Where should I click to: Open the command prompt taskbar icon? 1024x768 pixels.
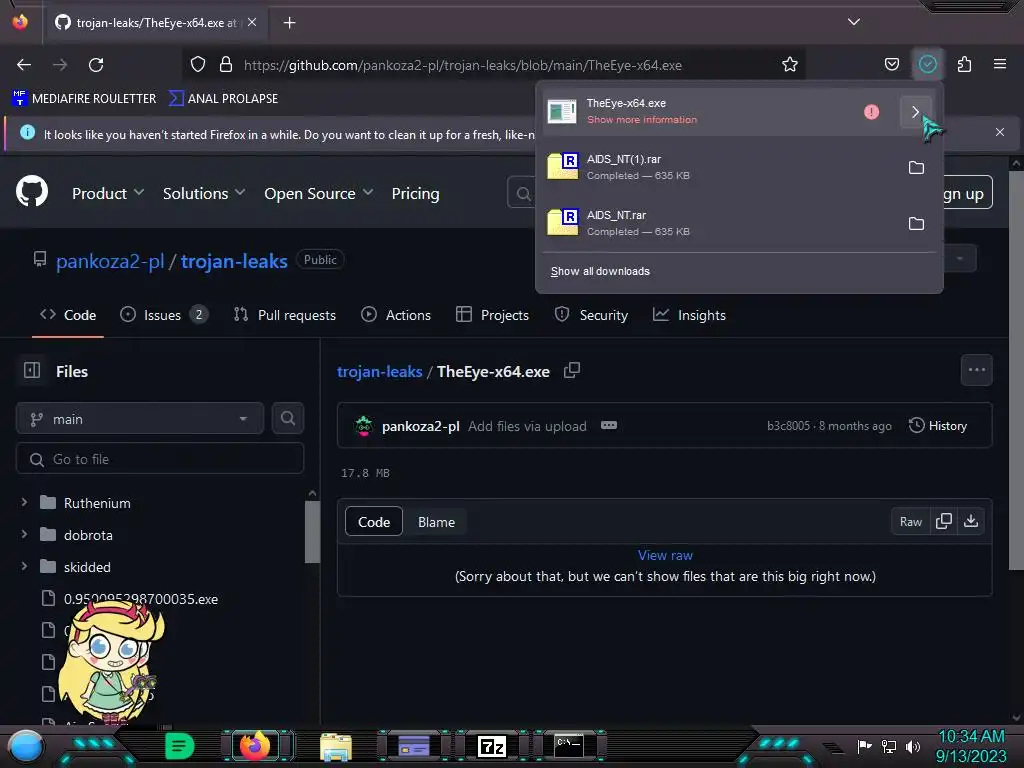click(x=568, y=746)
